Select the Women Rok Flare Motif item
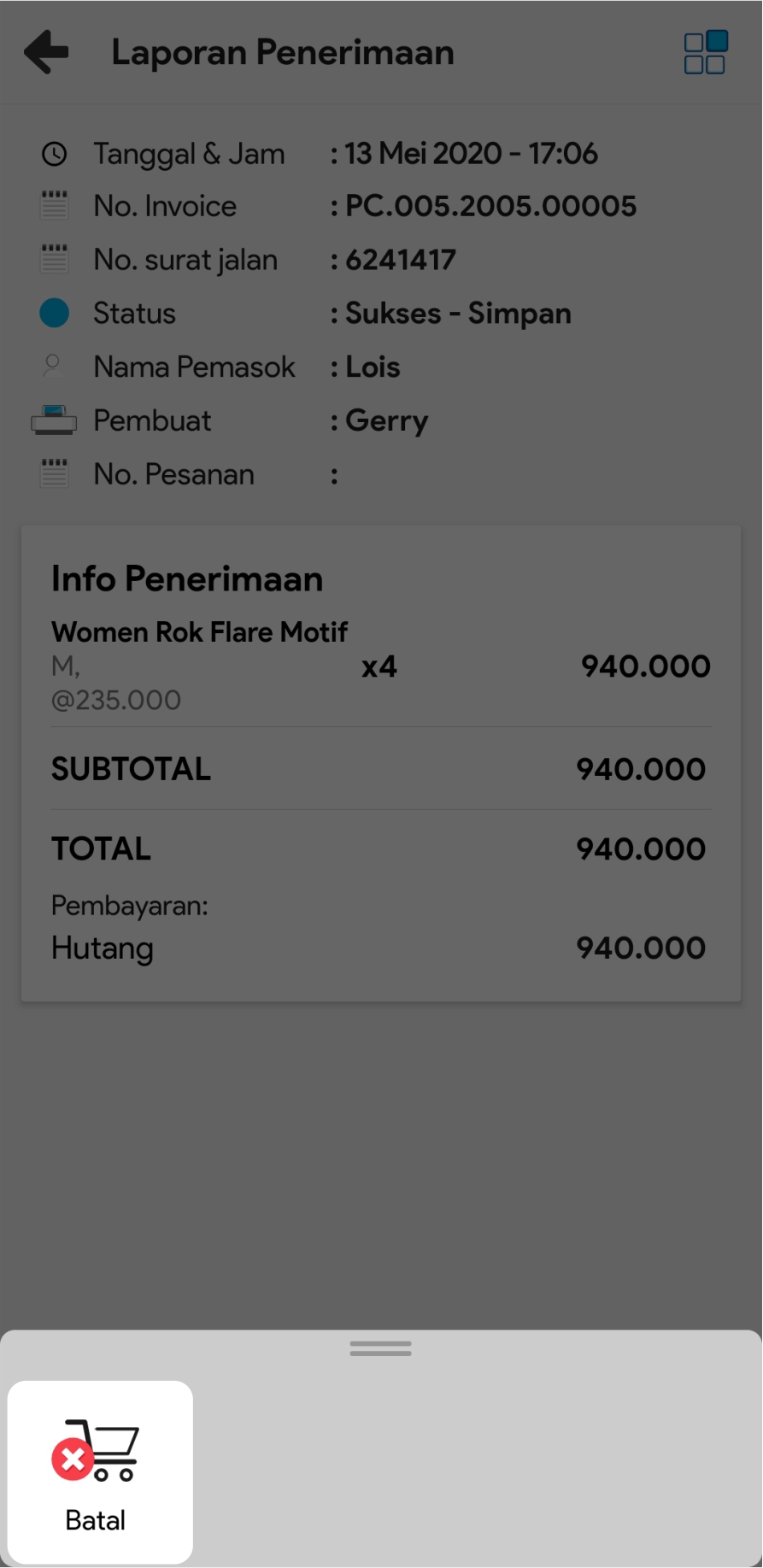 pyautogui.click(x=199, y=632)
